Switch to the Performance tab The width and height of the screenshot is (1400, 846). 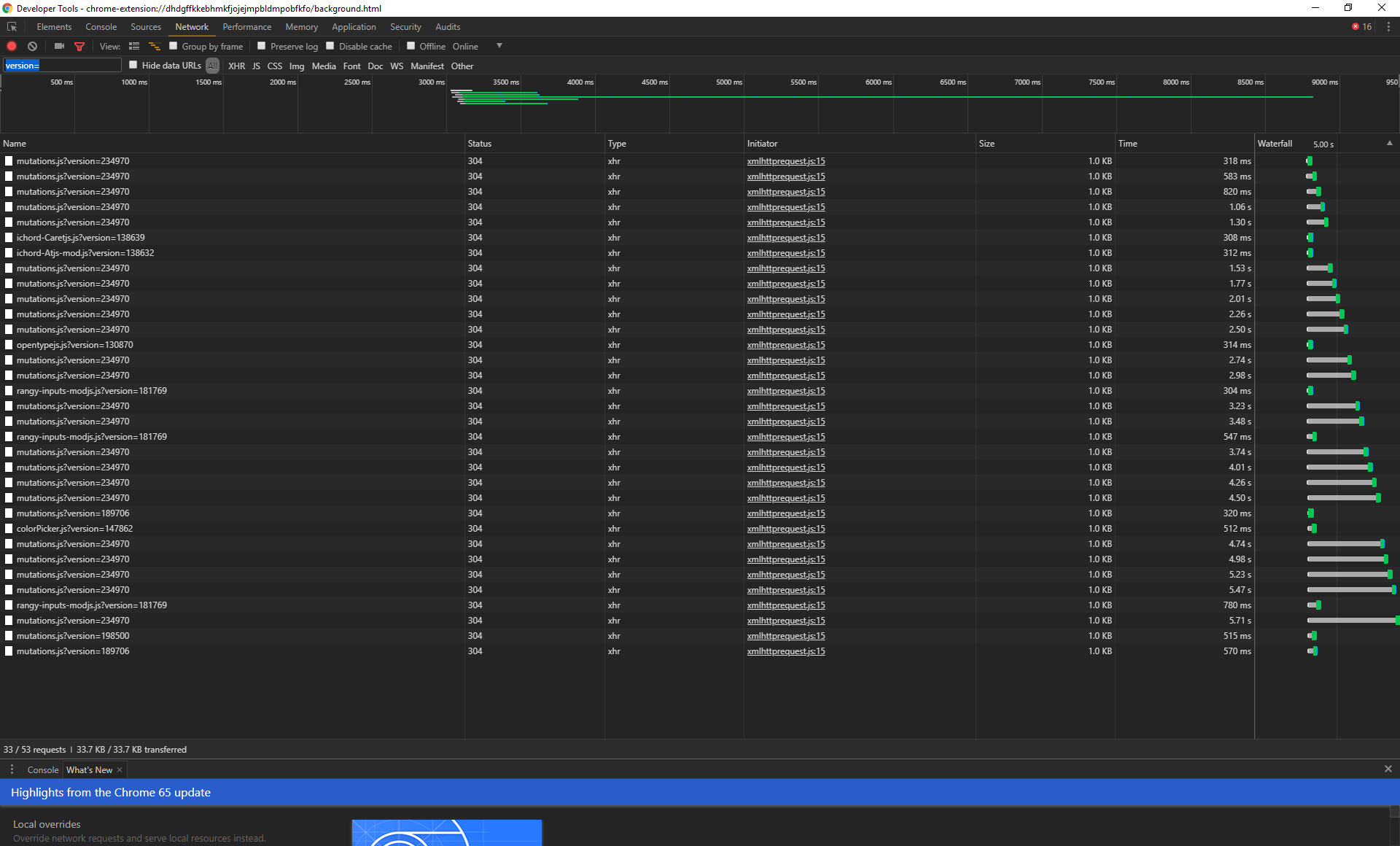(x=246, y=26)
